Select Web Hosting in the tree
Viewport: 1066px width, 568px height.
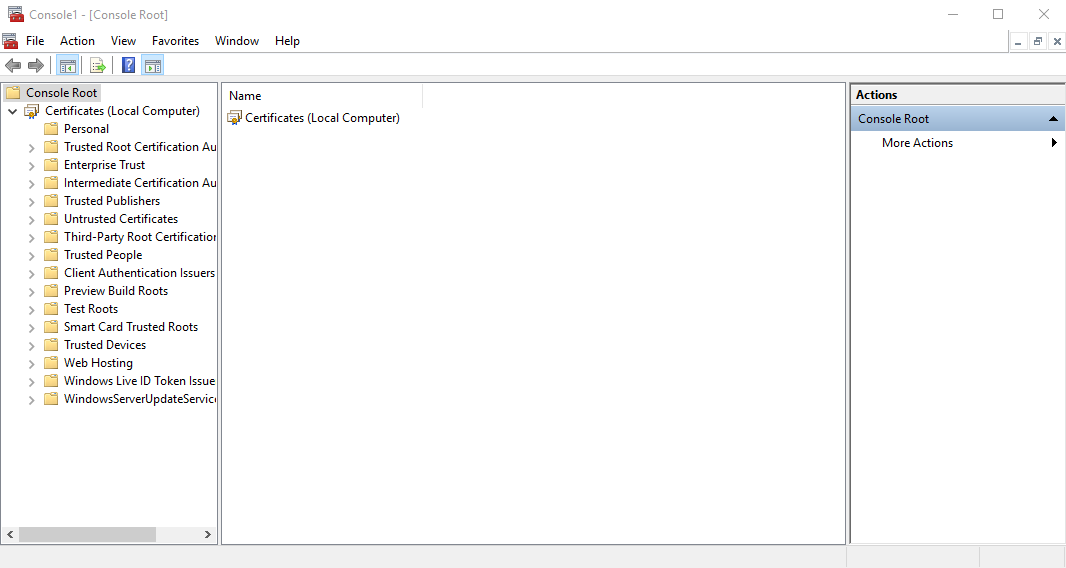pos(98,363)
